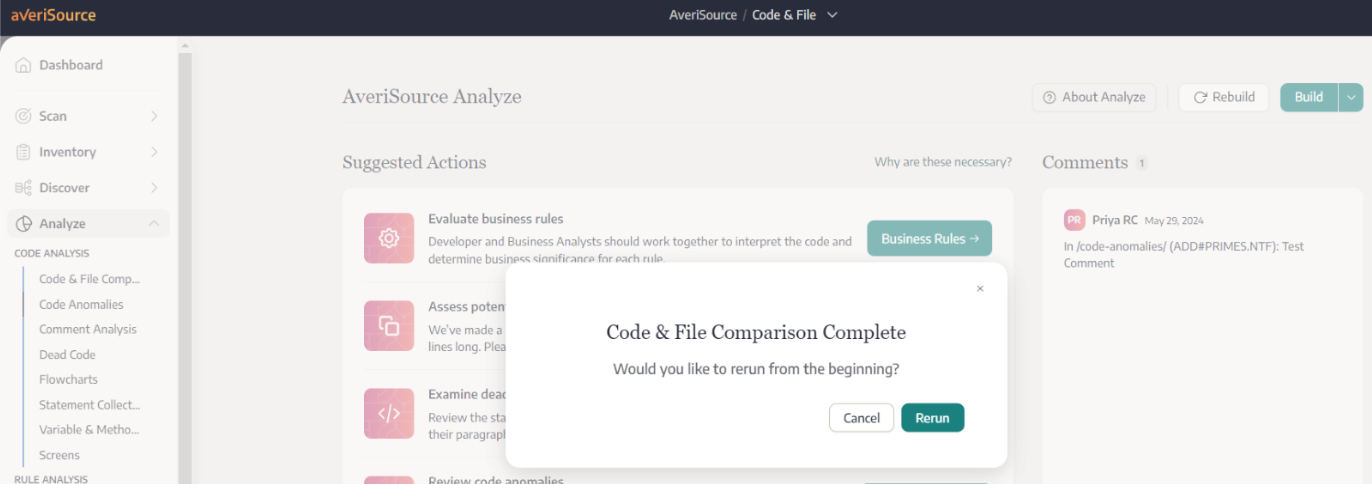Click the May 29, 2024 comment date
Screen dimensions: 1372x484
coord(1173,221)
